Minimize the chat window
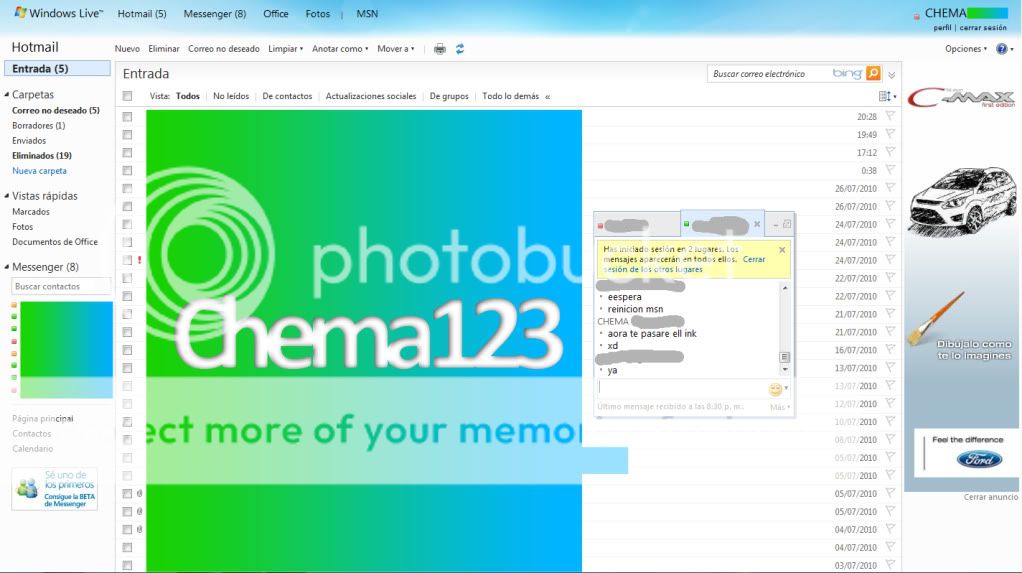 pyautogui.click(x=776, y=225)
